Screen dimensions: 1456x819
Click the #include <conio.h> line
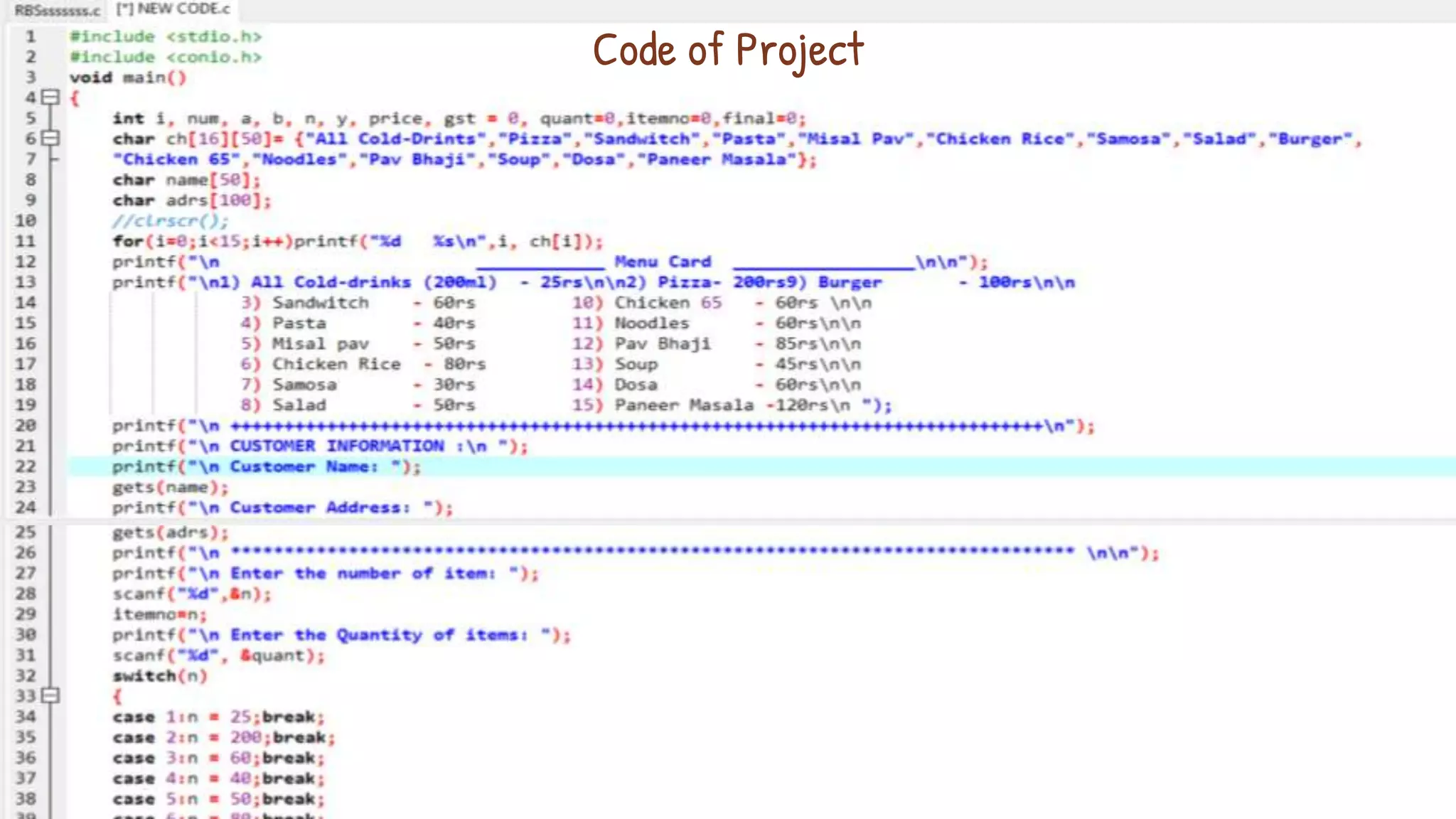pos(166,57)
